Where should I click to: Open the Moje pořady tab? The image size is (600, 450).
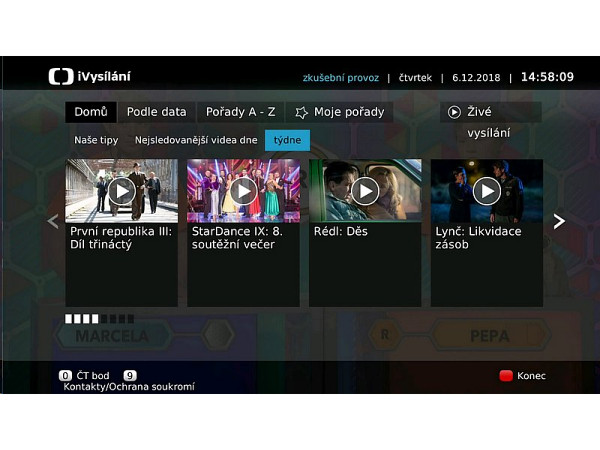pos(340,112)
